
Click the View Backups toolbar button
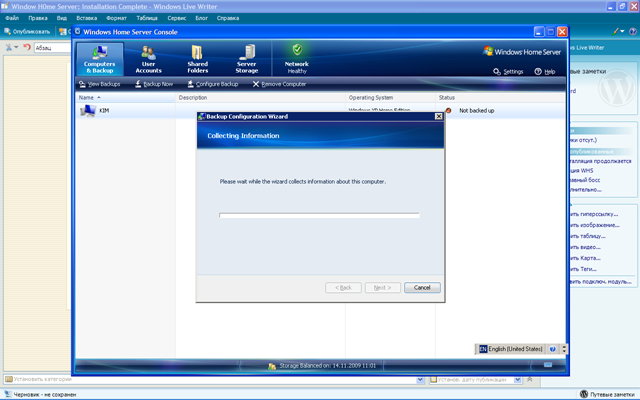100,84
